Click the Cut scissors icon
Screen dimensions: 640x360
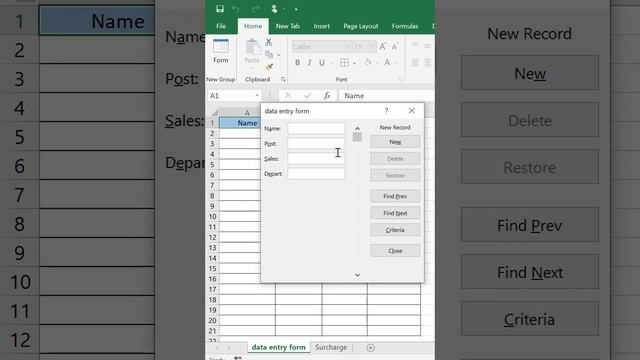coord(269,42)
